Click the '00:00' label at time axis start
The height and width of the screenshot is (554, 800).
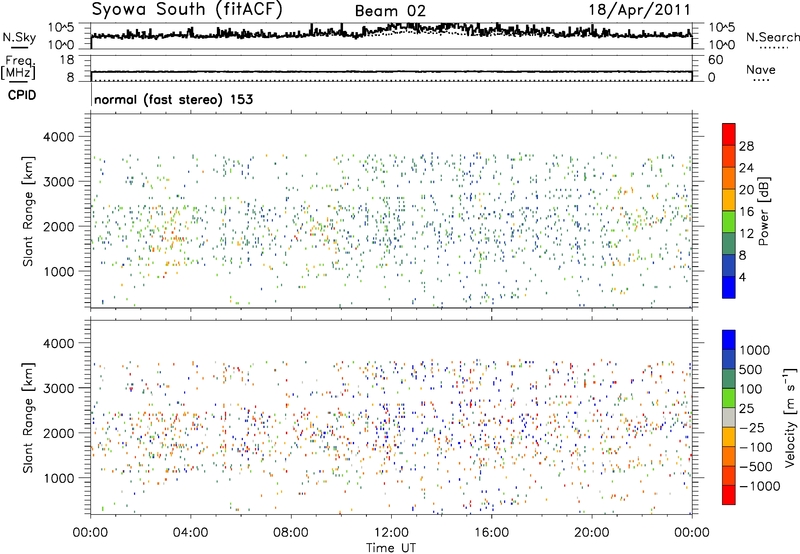click(90, 533)
